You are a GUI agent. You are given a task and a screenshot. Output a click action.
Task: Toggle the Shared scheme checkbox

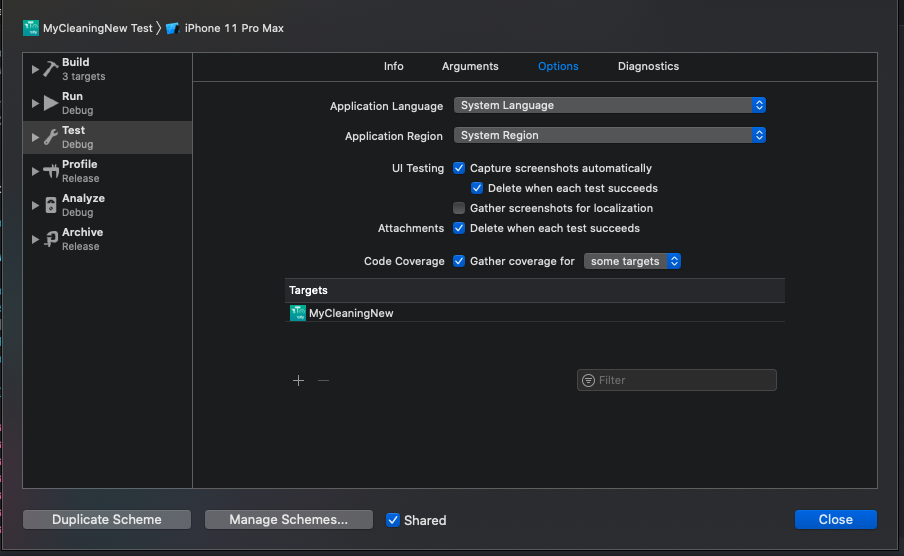(393, 520)
